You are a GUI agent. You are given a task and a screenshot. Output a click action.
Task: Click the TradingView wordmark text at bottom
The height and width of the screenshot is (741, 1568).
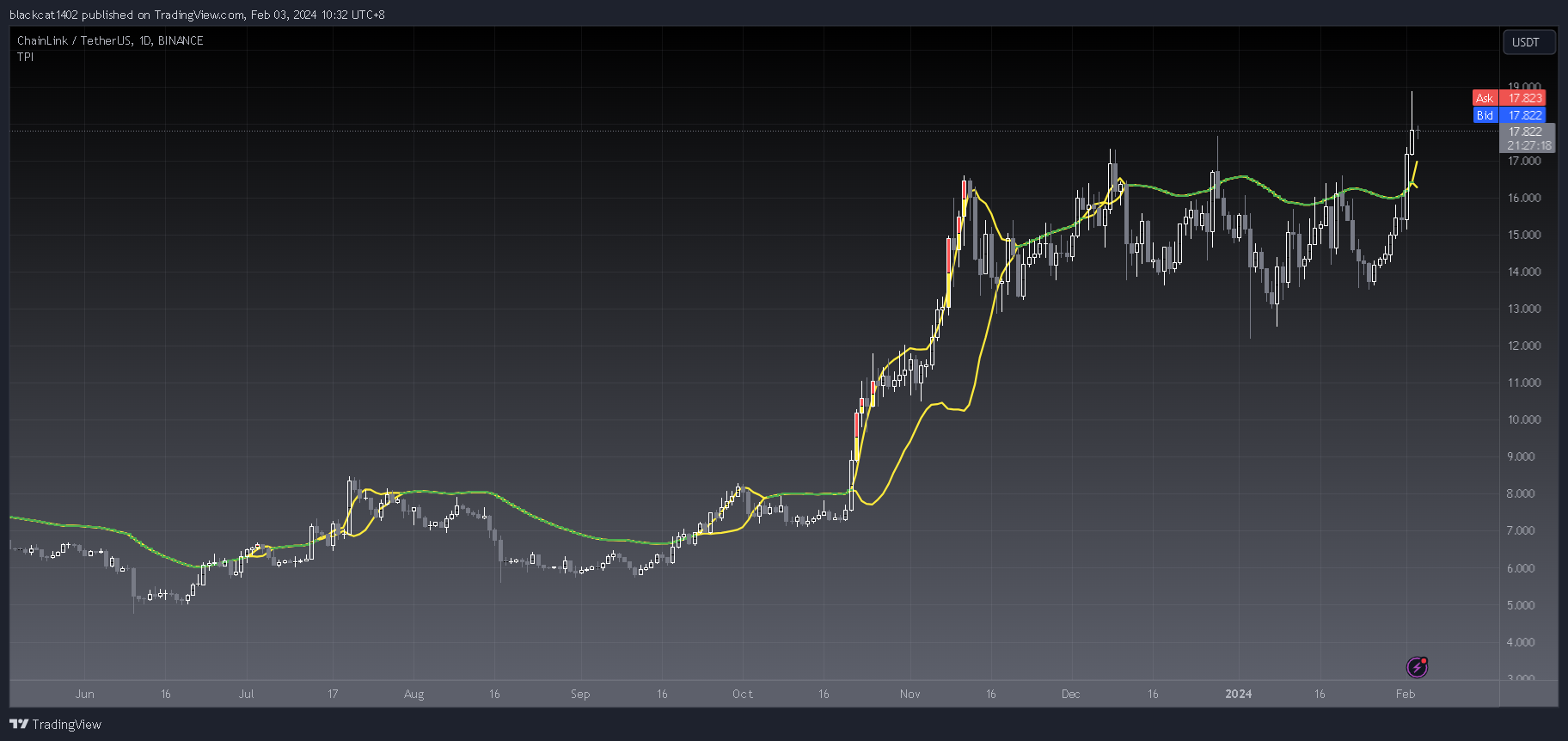(x=67, y=725)
